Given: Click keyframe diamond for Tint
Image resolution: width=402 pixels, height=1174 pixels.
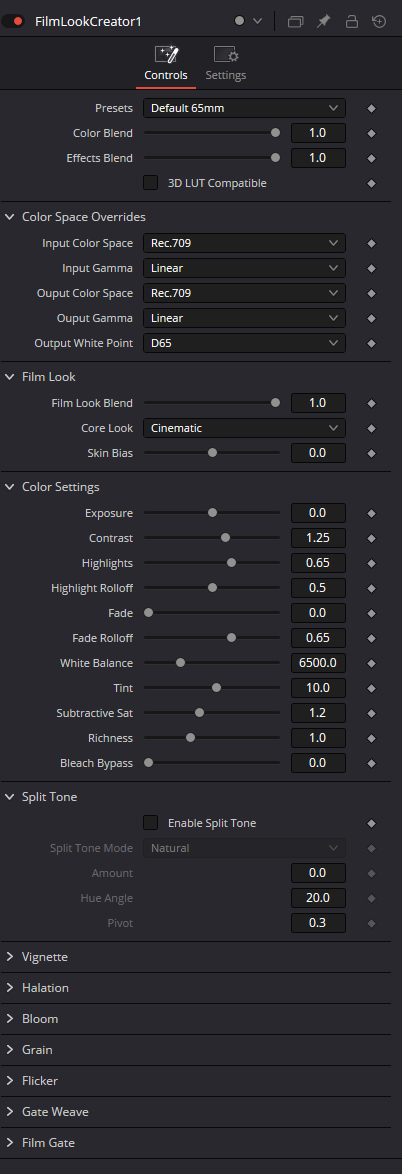Looking at the screenshot, I should click(371, 687).
